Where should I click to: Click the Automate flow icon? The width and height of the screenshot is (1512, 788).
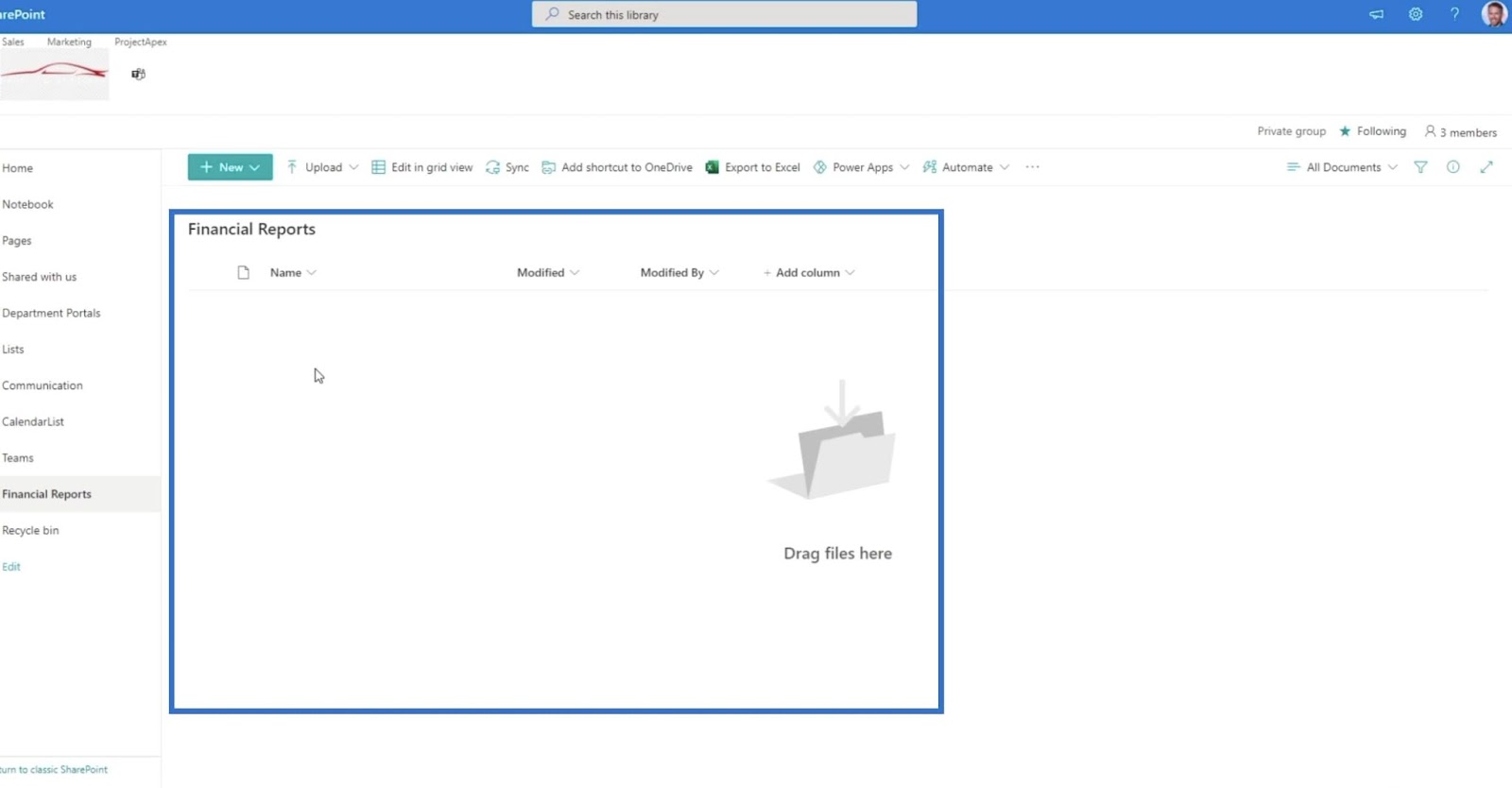pyautogui.click(x=929, y=167)
